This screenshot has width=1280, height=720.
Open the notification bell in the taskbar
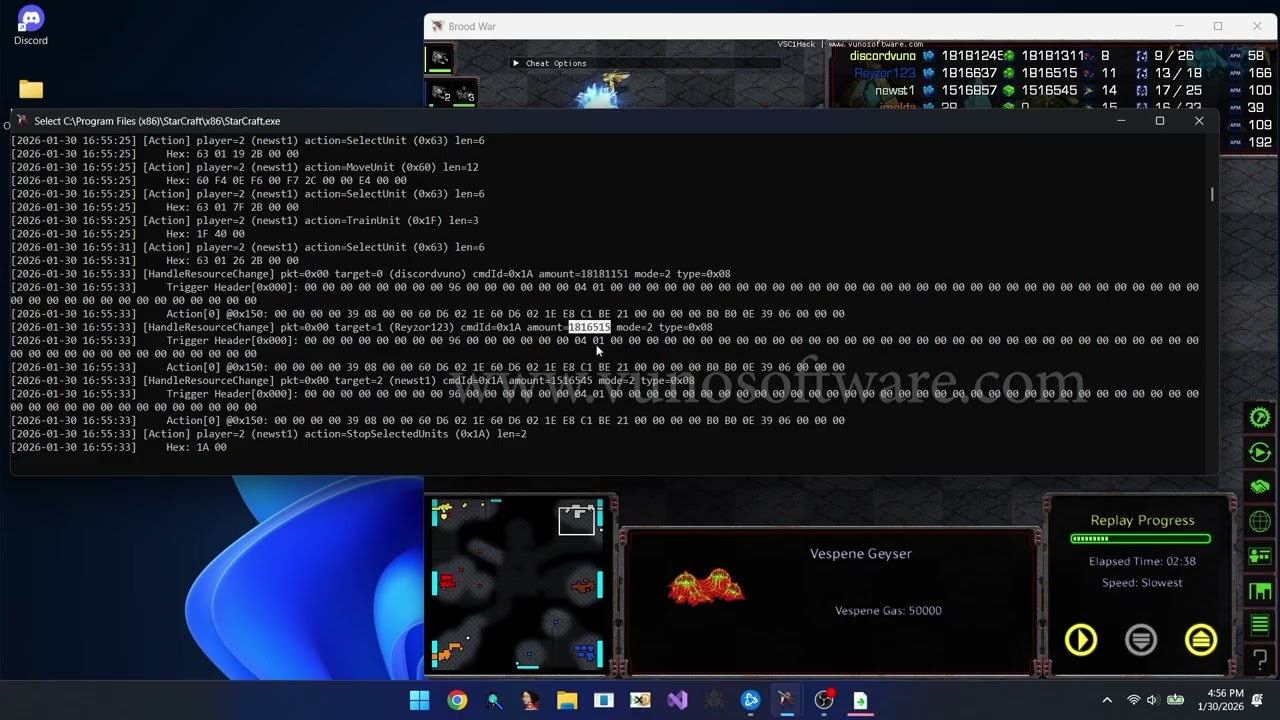tap(1257, 700)
